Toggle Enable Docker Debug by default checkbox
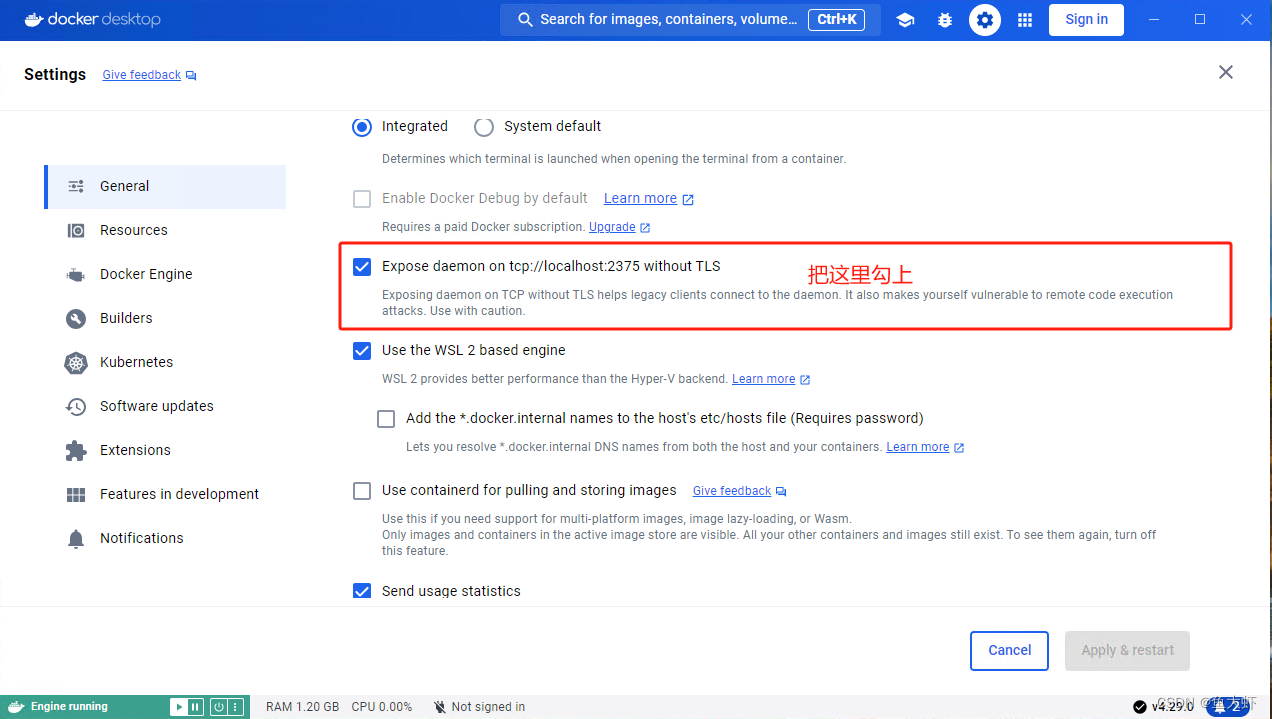Viewport: 1272px width, 719px height. [362, 199]
